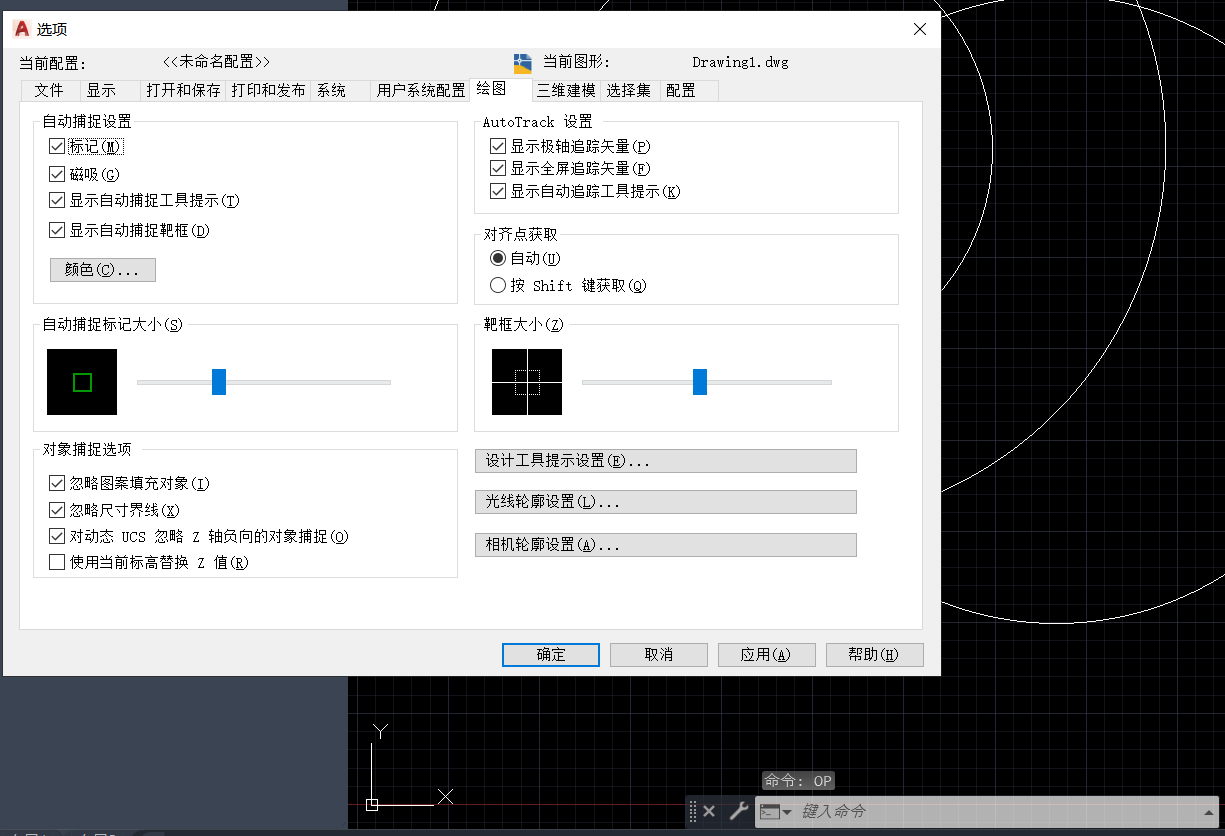The image size is (1225, 836).
Task: Click the crosshair aperture preview image
Action: click(x=526, y=381)
